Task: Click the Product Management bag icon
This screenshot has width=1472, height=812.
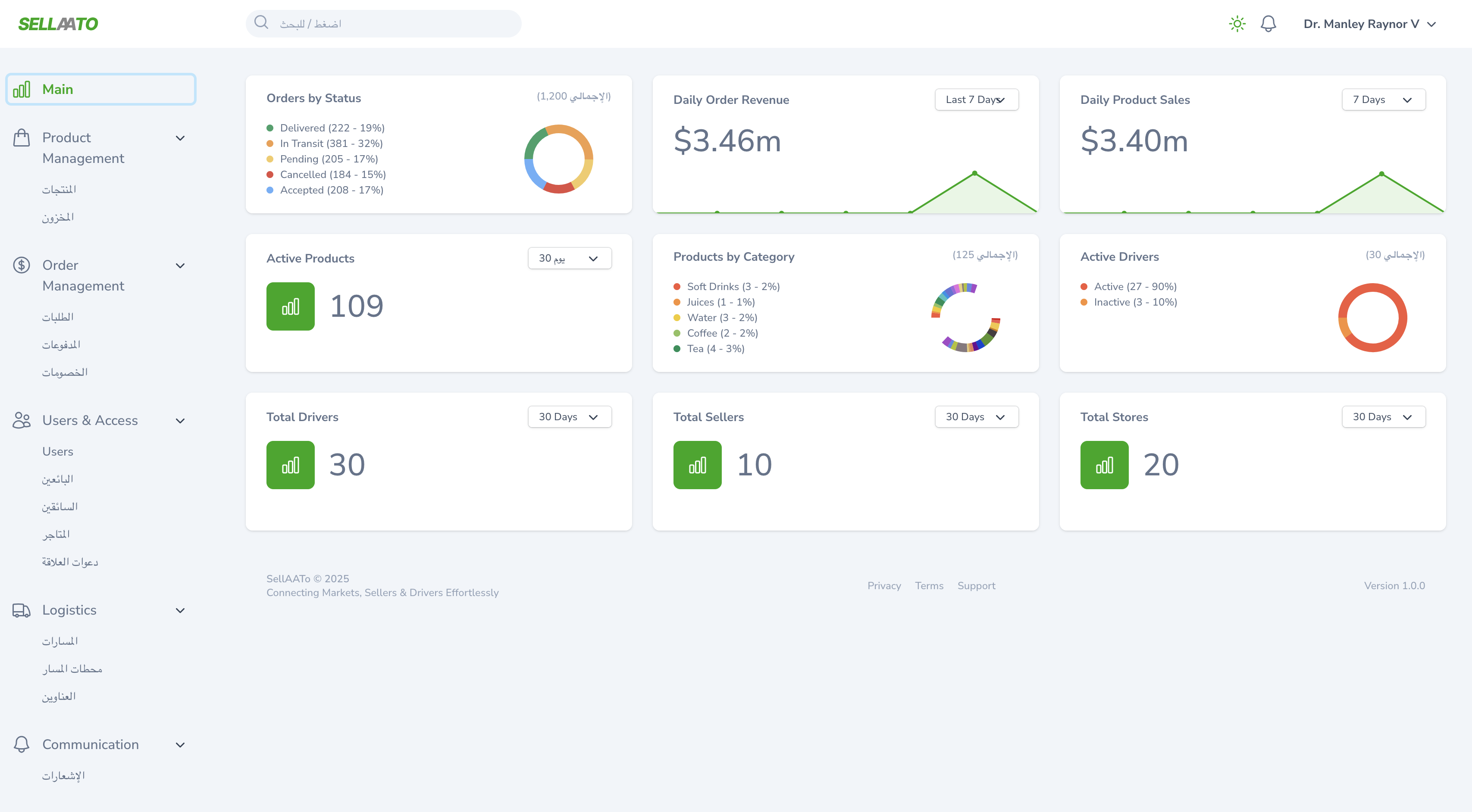Action: point(22,137)
